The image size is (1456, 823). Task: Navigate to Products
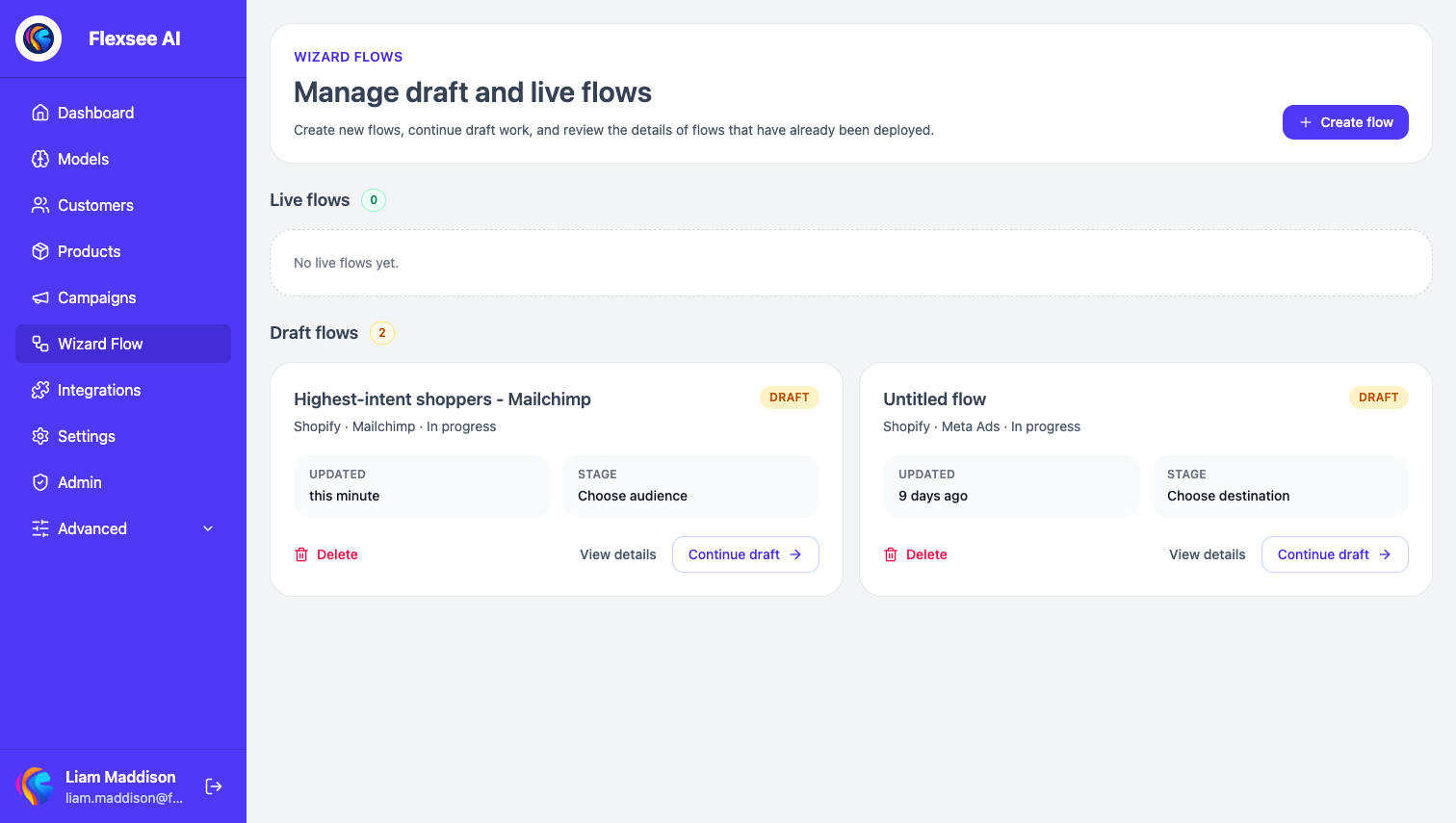click(x=123, y=251)
